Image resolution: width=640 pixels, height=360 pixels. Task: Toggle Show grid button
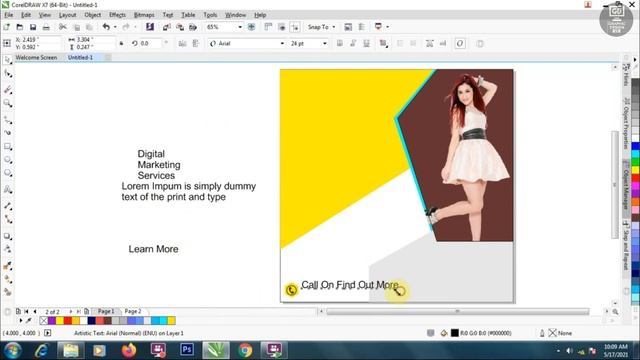point(282,27)
